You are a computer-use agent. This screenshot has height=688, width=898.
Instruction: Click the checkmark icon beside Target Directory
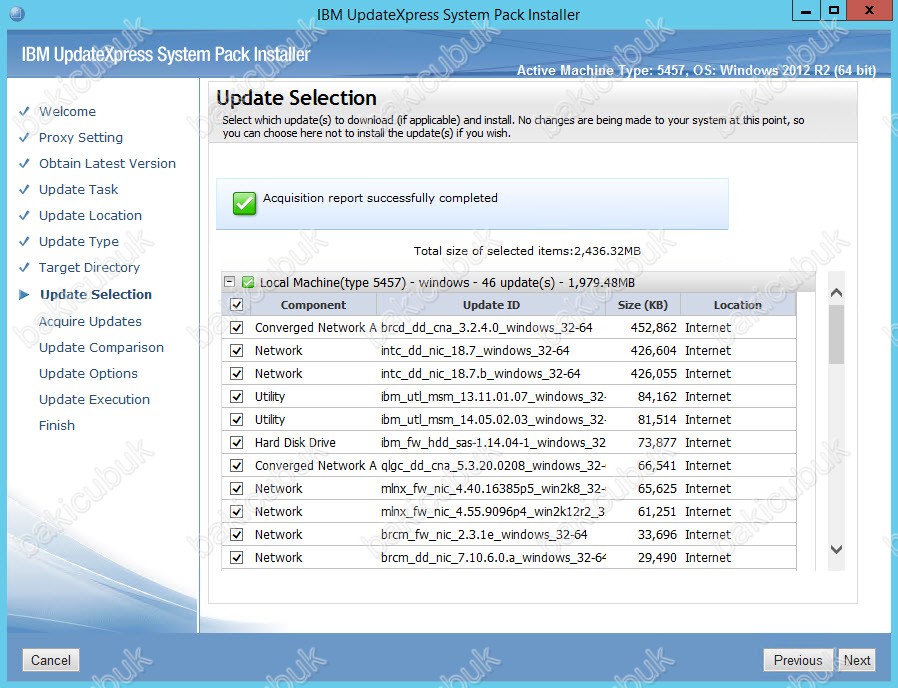[24, 268]
